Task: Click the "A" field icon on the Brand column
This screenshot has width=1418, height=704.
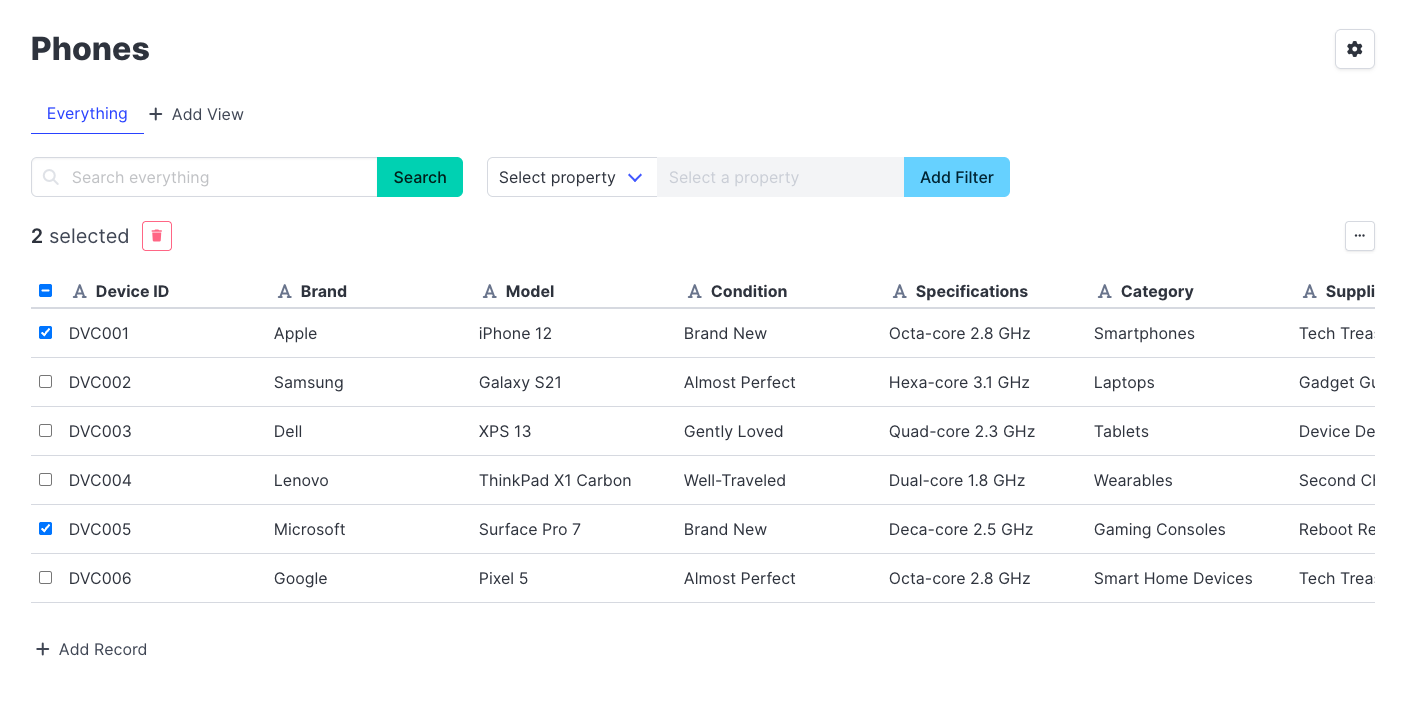Action: click(284, 291)
